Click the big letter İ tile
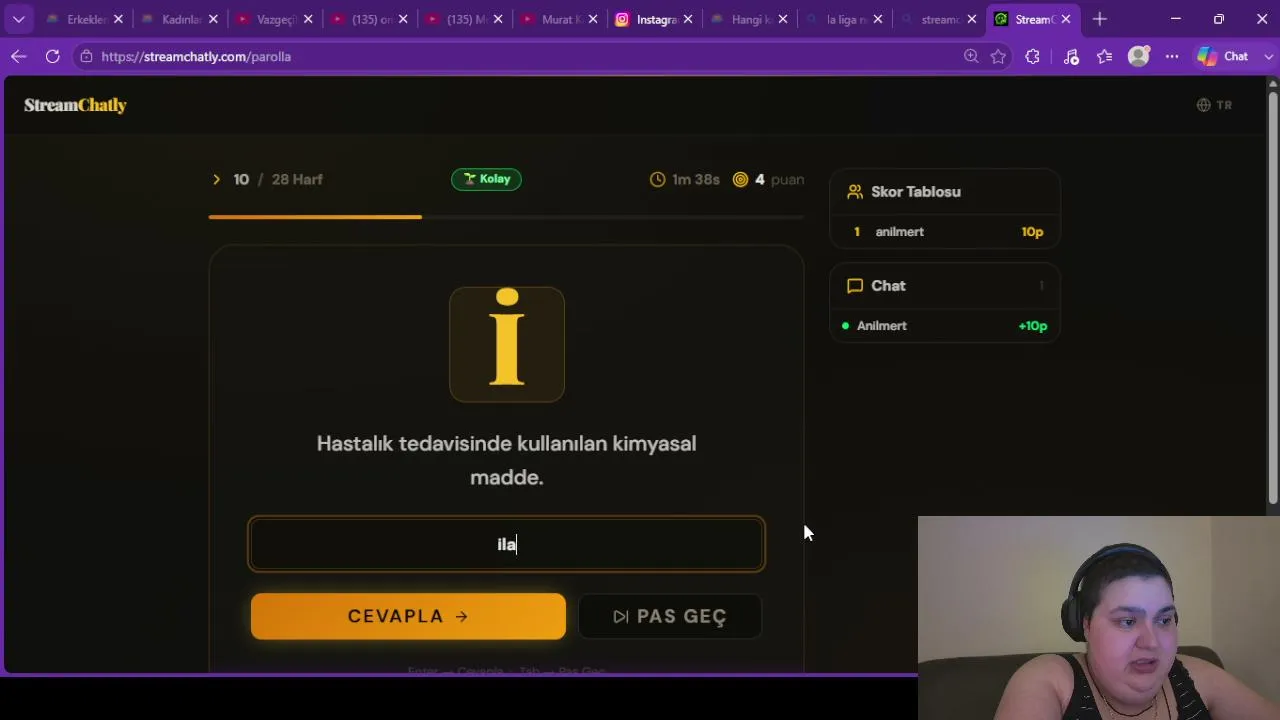 pyautogui.click(x=507, y=345)
